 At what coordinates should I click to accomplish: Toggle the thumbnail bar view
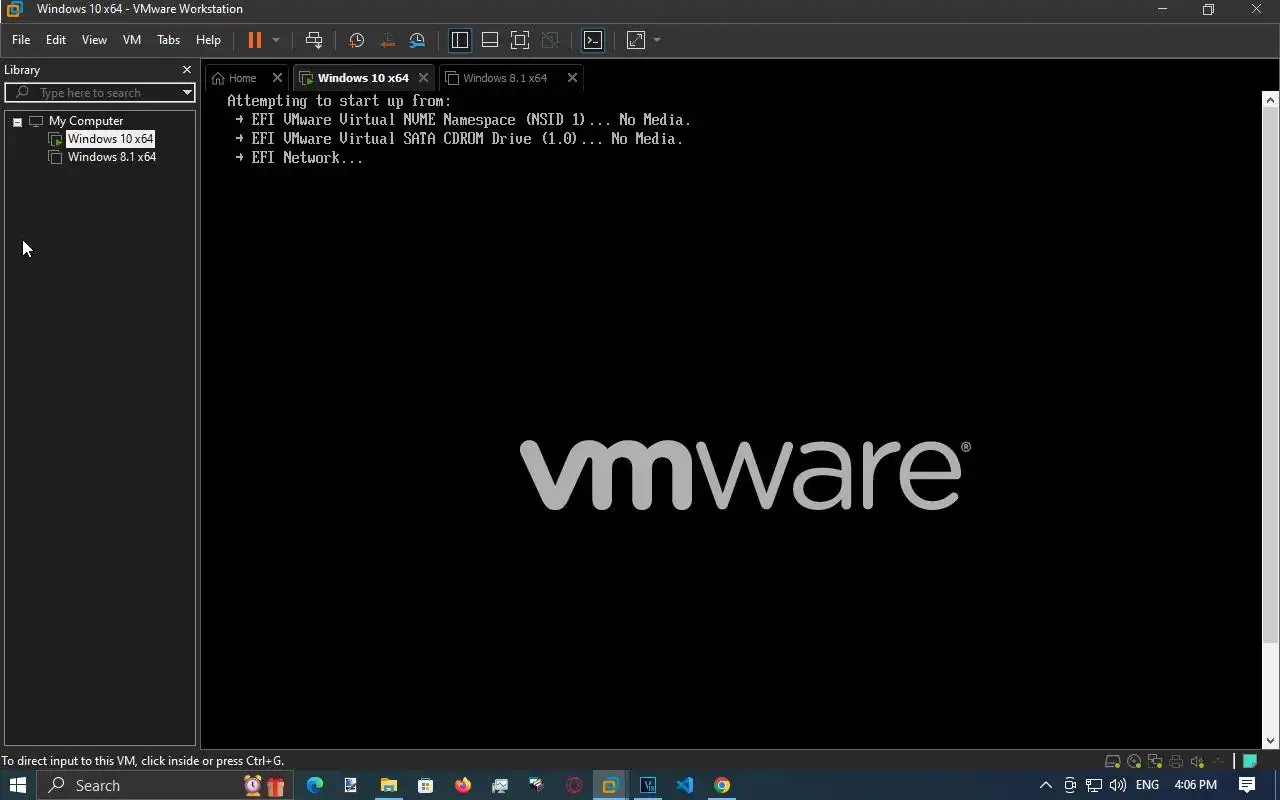(x=490, y=40)
